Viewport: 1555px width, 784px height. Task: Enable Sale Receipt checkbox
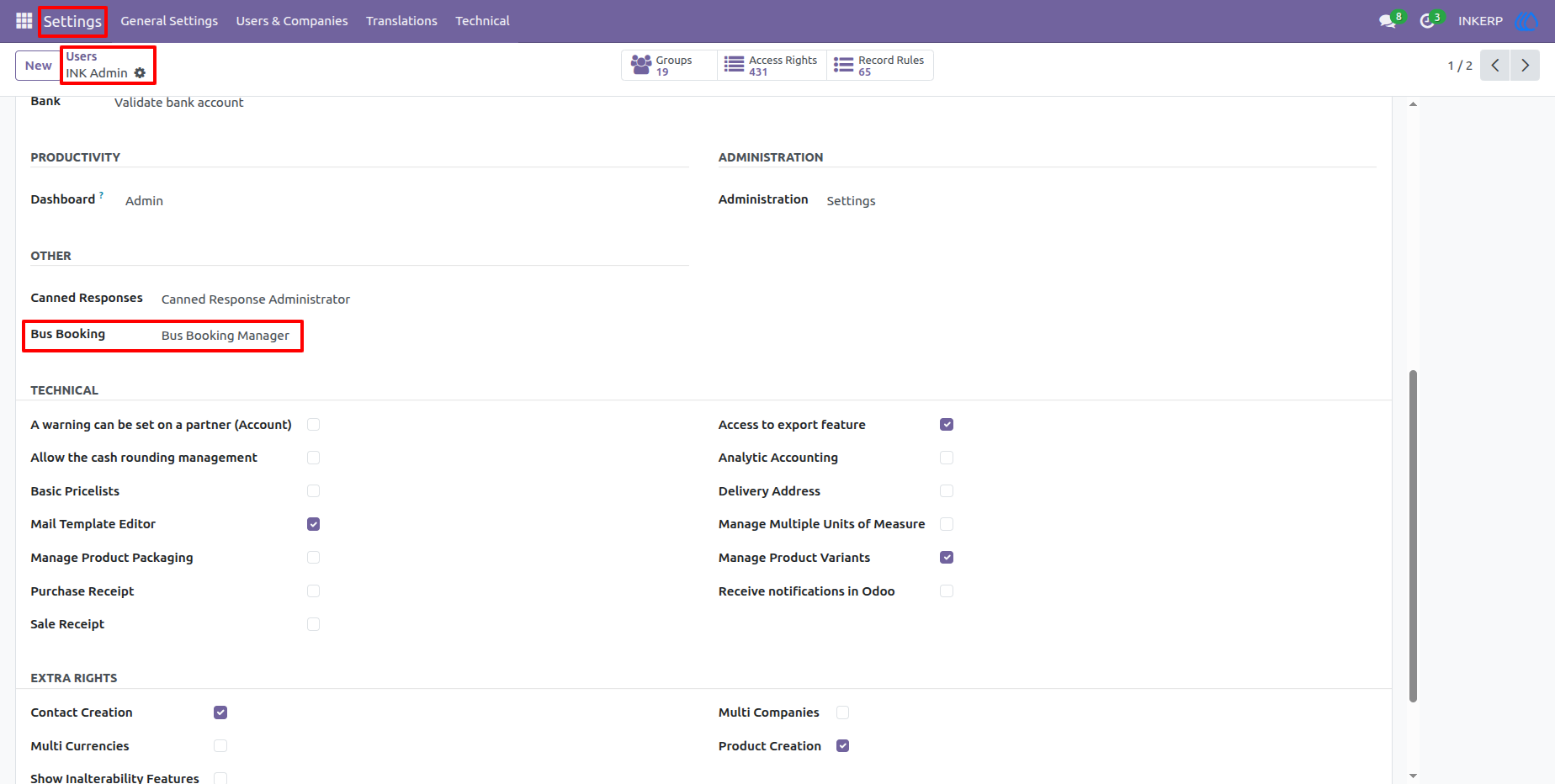pos(313,624)
